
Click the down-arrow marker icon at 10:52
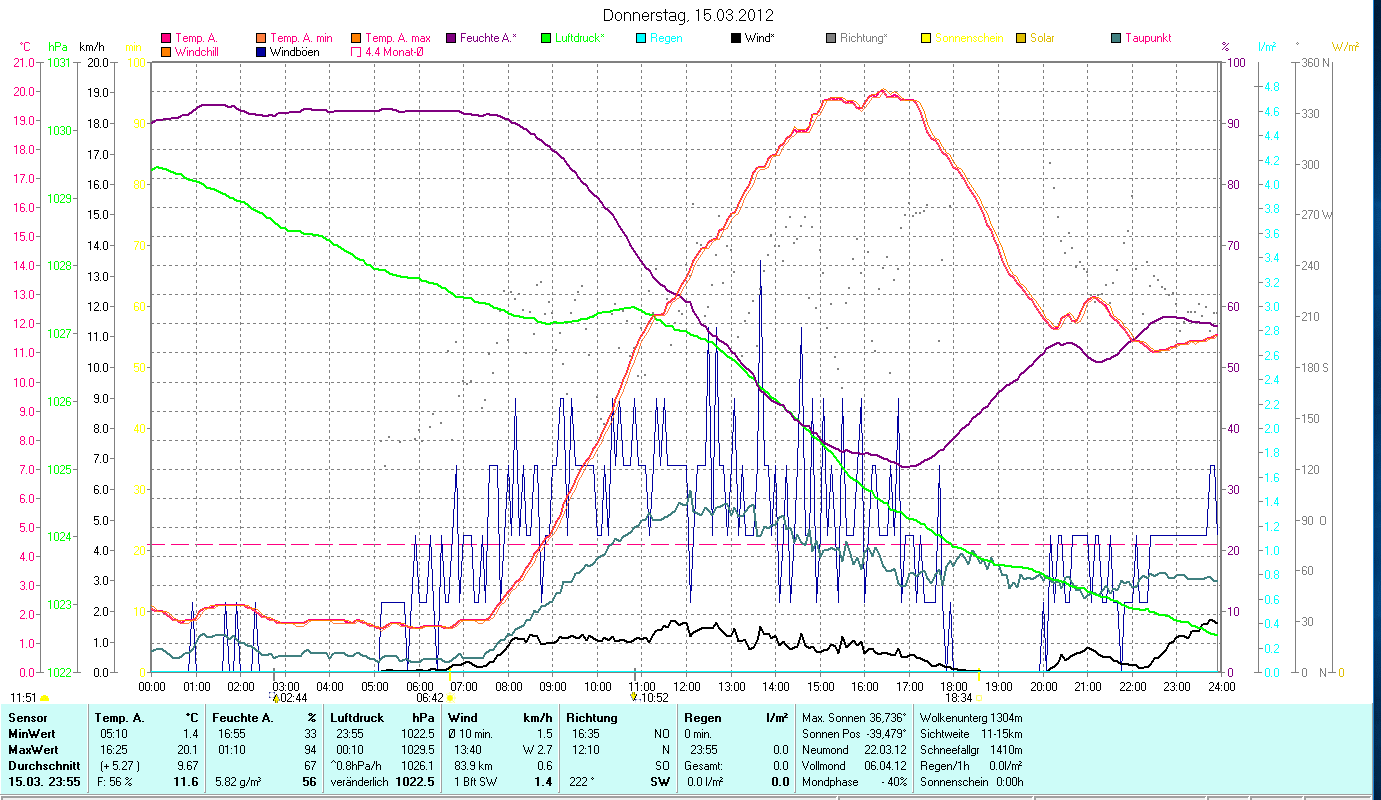633,697
